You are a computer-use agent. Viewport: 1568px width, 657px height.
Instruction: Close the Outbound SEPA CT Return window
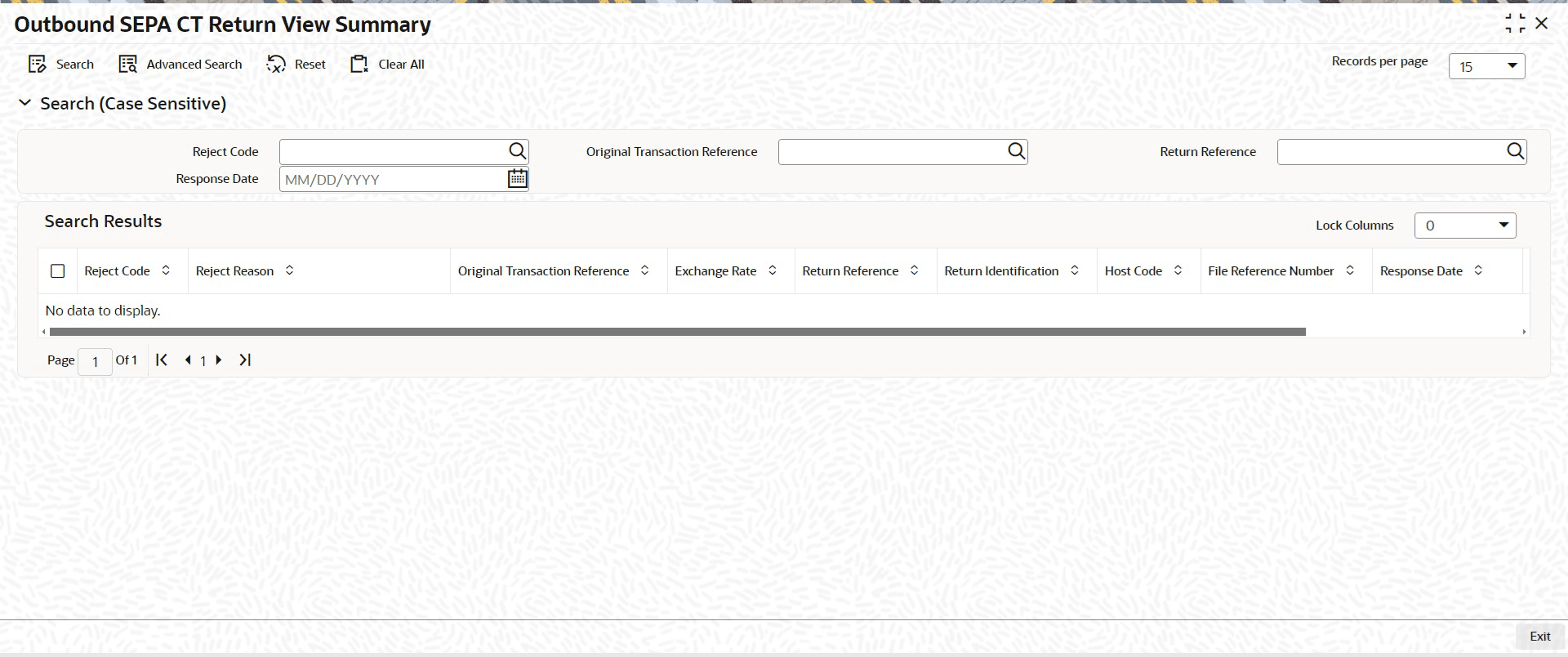click(1542, 24)
